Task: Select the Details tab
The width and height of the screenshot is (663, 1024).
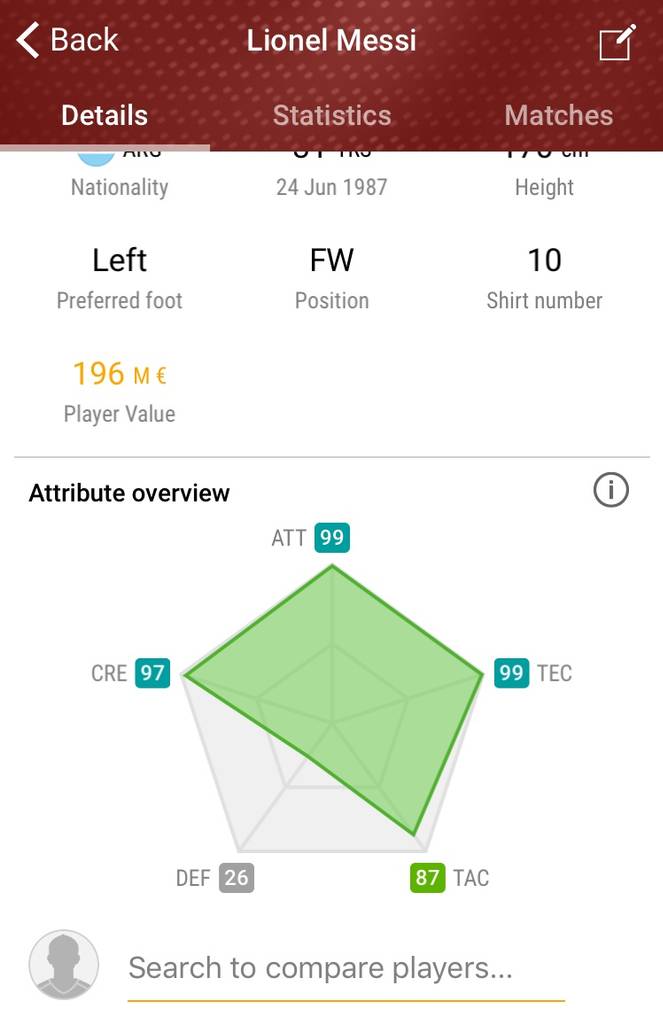Action: (x=105, y=116)
